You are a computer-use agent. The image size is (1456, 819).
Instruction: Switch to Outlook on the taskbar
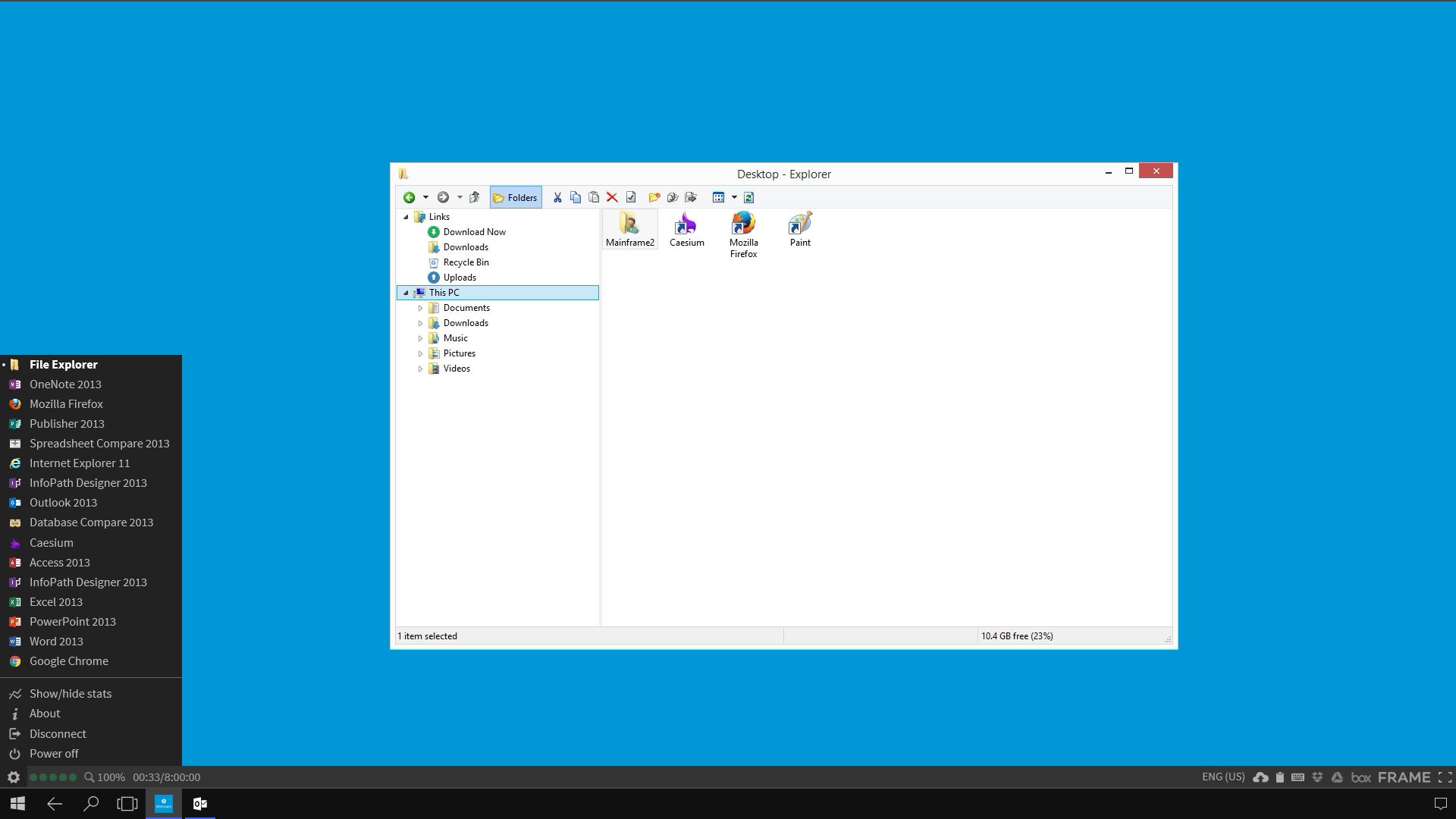click(x=200, y=804)
